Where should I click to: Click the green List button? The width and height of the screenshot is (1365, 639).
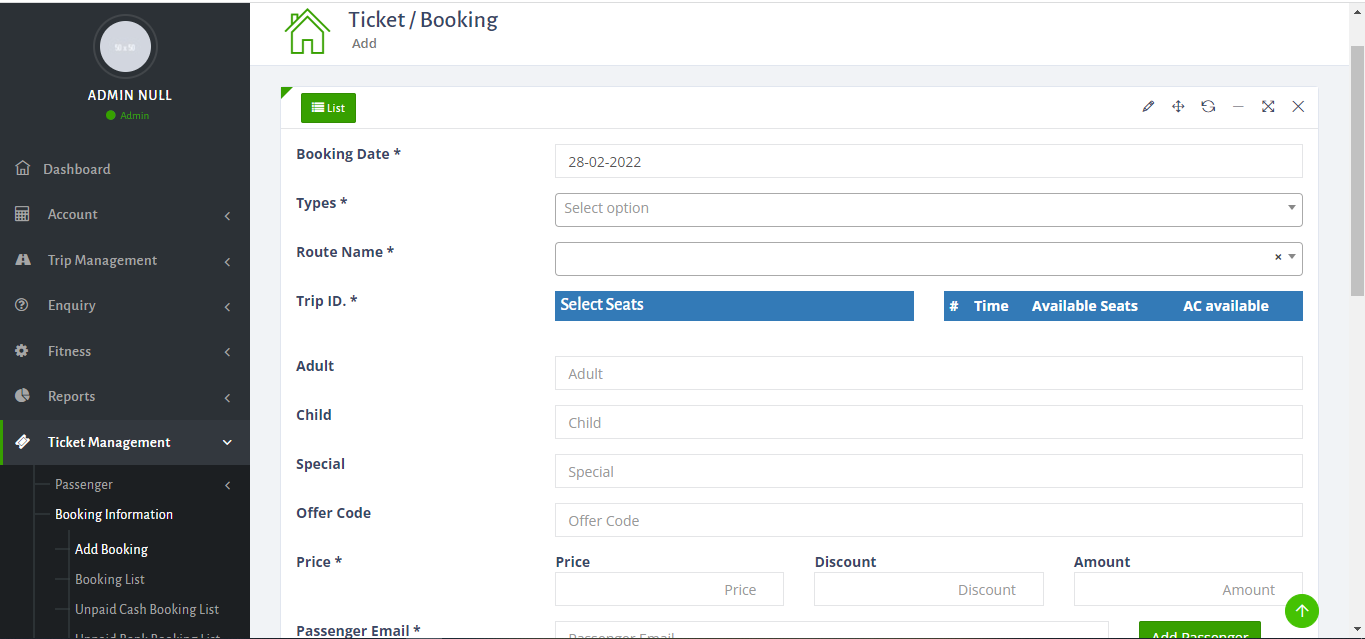[328, 107]
